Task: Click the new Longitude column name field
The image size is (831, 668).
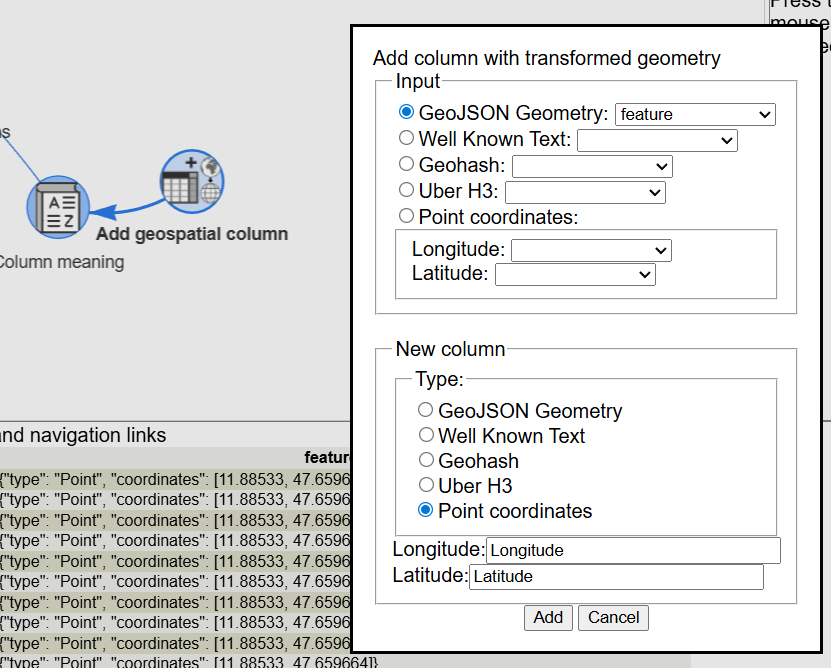Action: pos(632,550)
